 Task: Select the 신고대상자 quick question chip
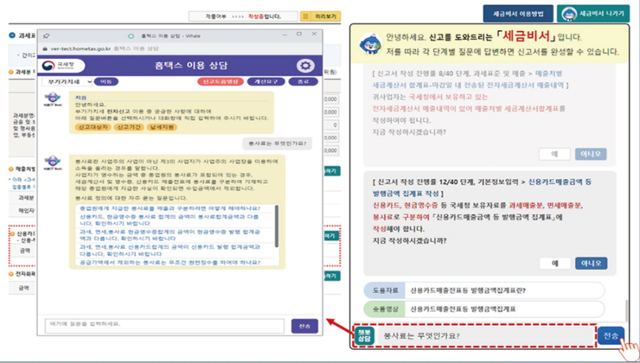(93, 127)
